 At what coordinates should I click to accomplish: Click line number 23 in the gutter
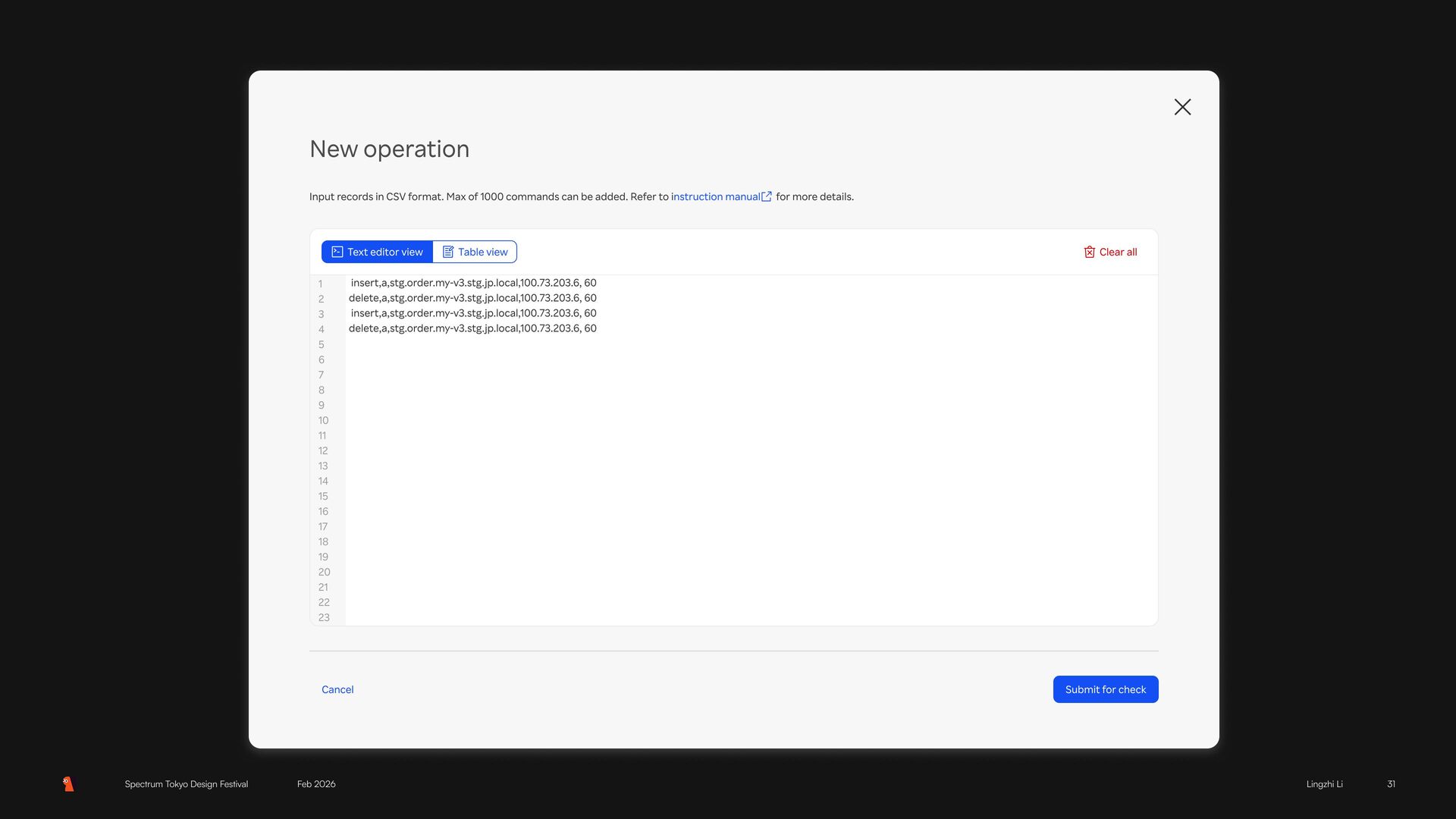click(x=324, y=617)
